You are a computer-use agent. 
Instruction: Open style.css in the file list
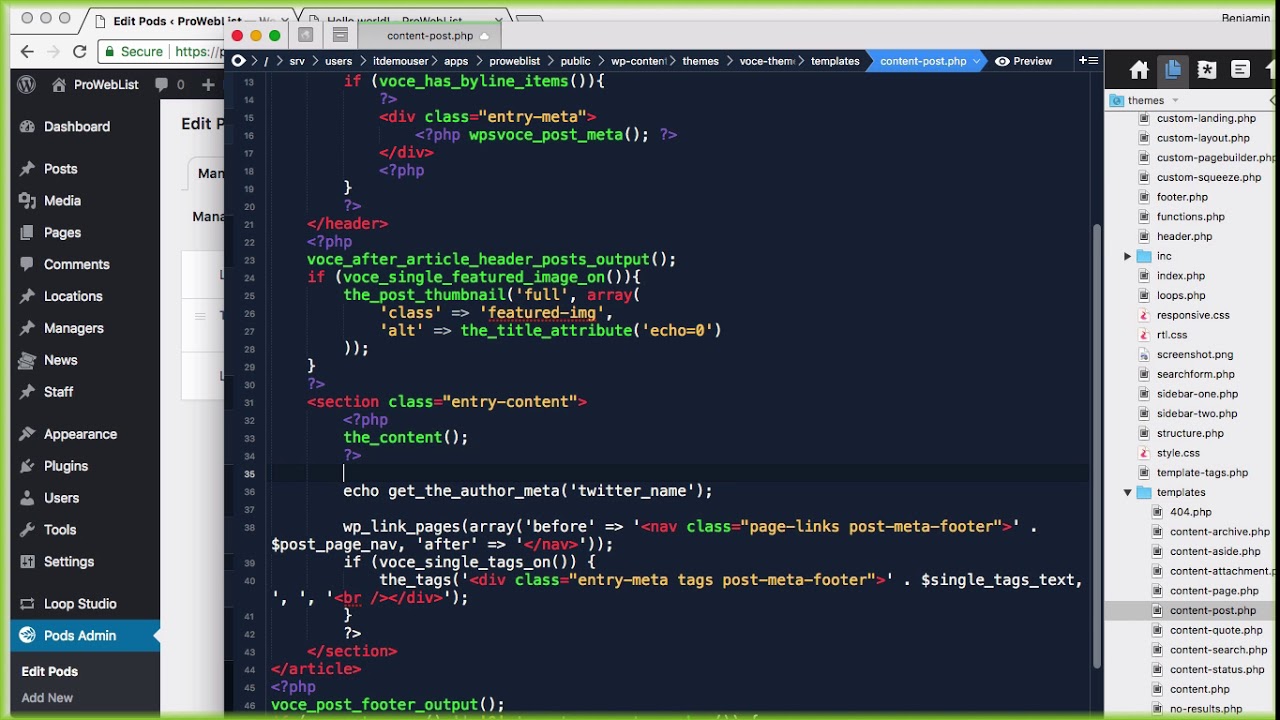pyautogui.click(x=1178, y=453)
